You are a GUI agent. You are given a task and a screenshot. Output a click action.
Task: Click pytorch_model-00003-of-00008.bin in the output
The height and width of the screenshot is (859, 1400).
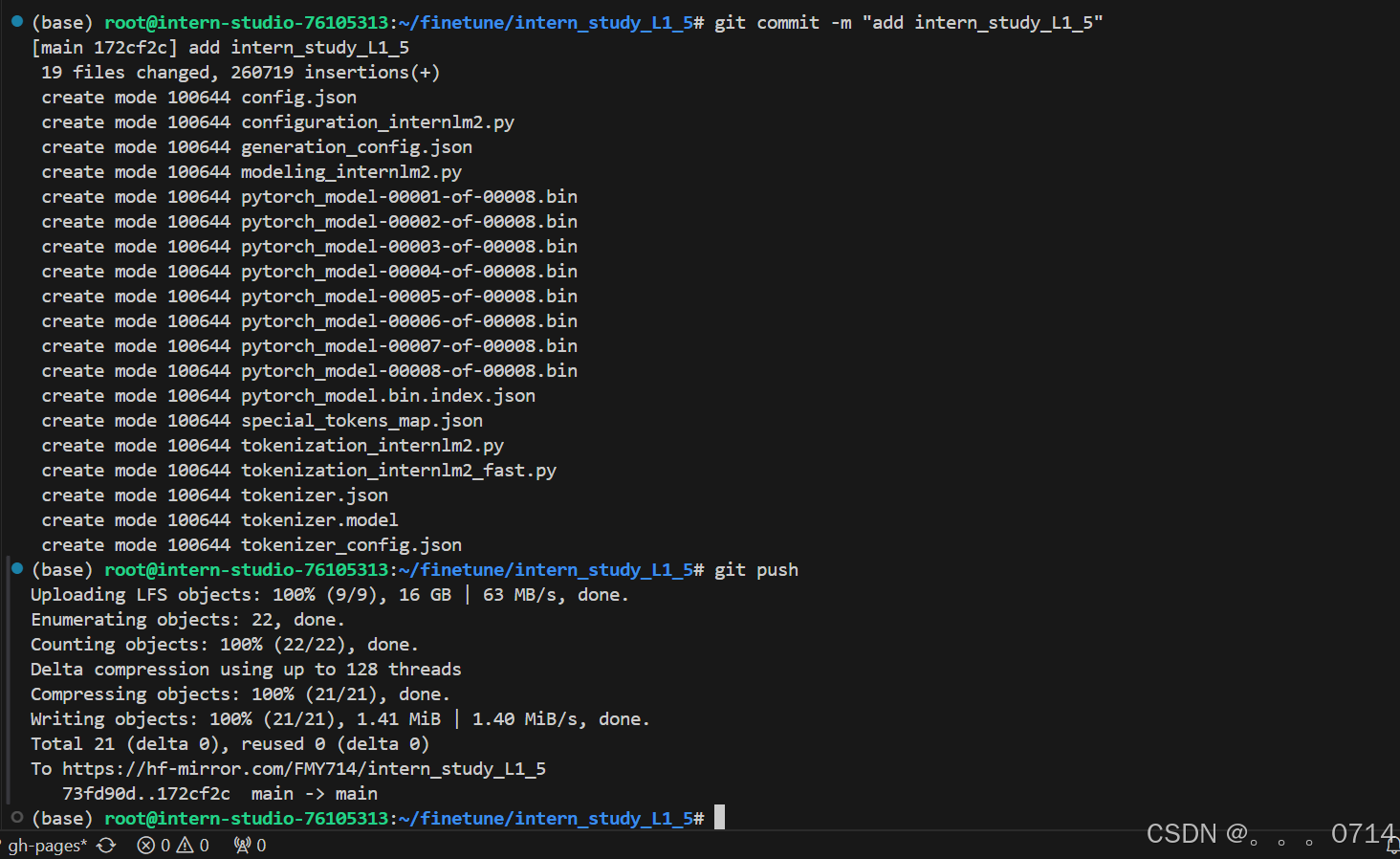(409, 246)
